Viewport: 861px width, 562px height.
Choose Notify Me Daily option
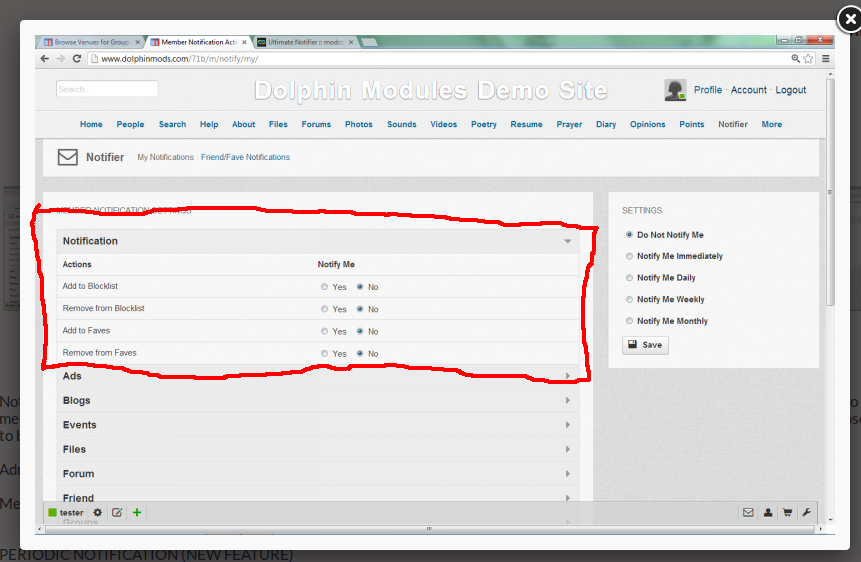click(629, 278)
